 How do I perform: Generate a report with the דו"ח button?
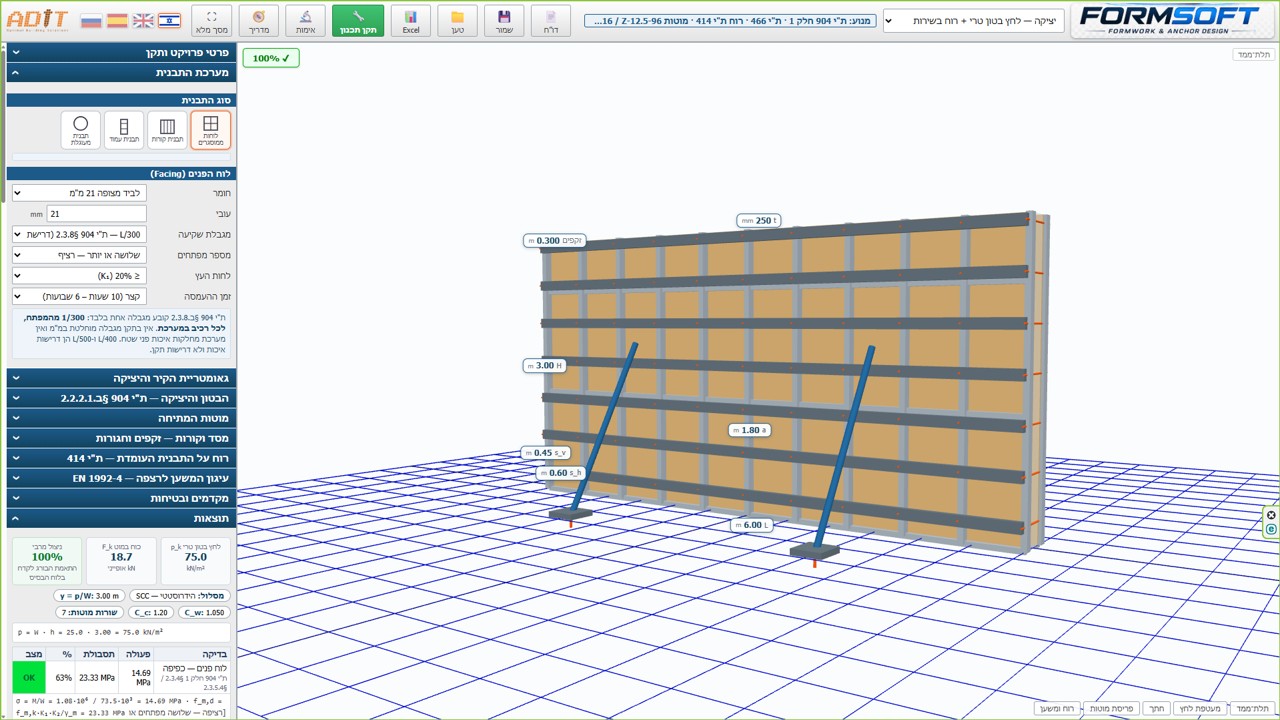click(551, 21)
